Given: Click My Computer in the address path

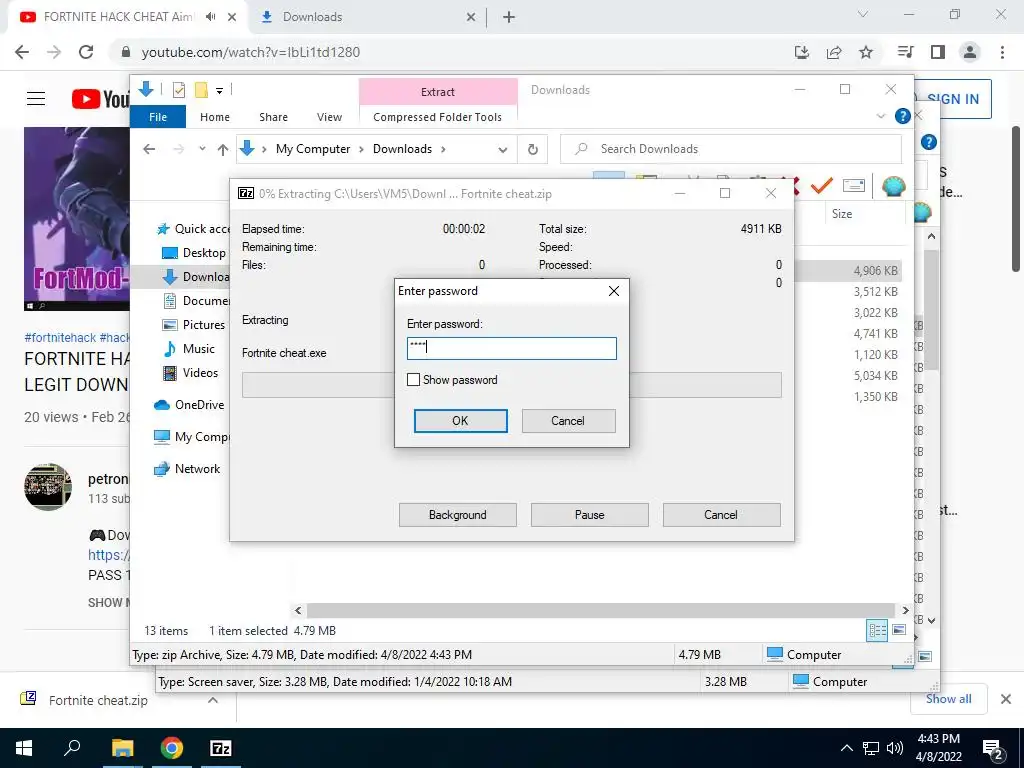Looking at the screenshot, I should (x=313, y=149).
